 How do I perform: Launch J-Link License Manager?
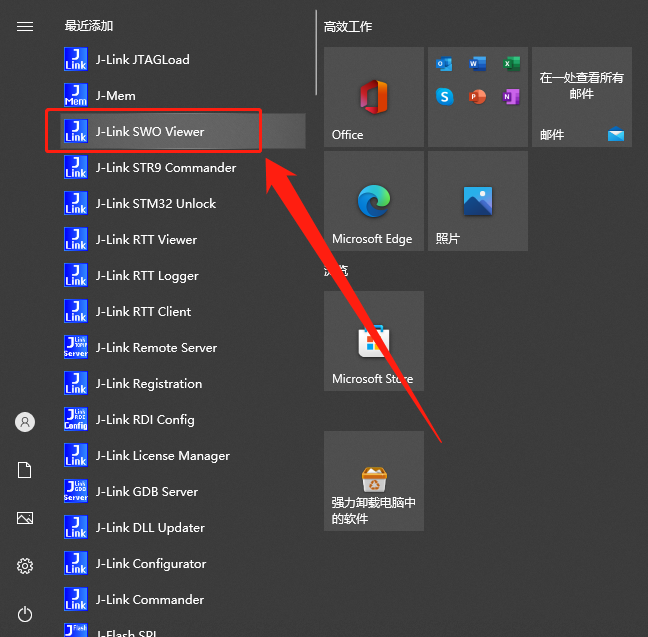pos(183,455)
